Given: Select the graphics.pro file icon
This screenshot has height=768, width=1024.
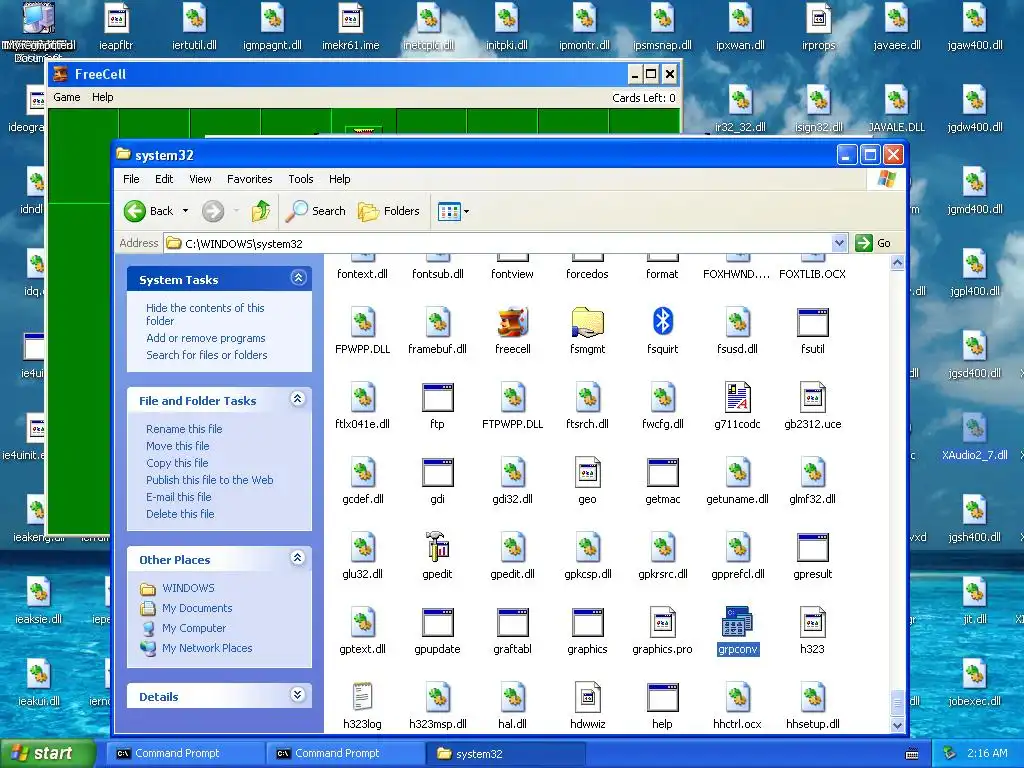Looking at the screenshot, I should (662, 623).
